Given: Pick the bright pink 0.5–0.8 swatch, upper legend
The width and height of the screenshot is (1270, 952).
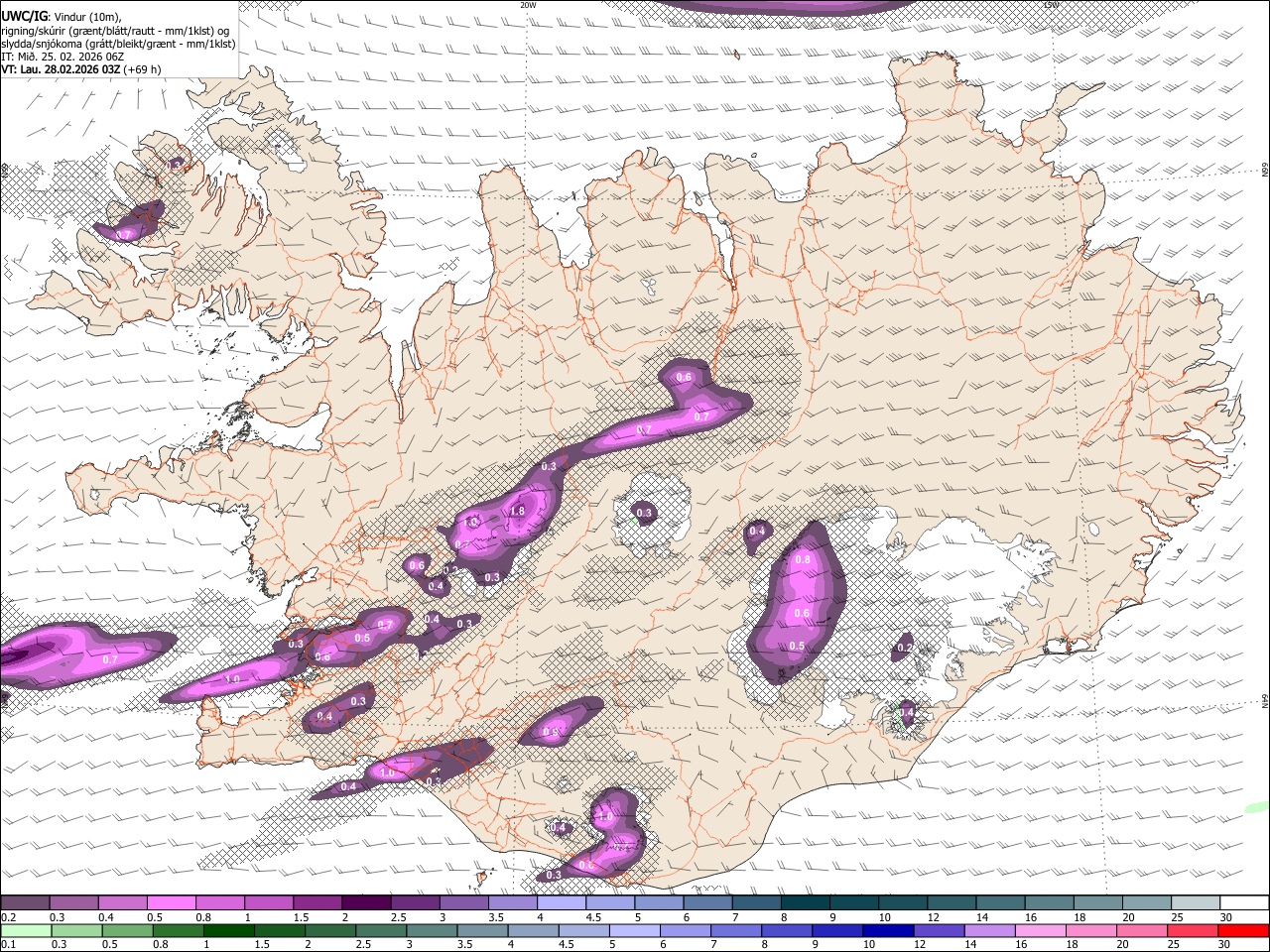Looking at the screenshot, I should pos(172,903).
